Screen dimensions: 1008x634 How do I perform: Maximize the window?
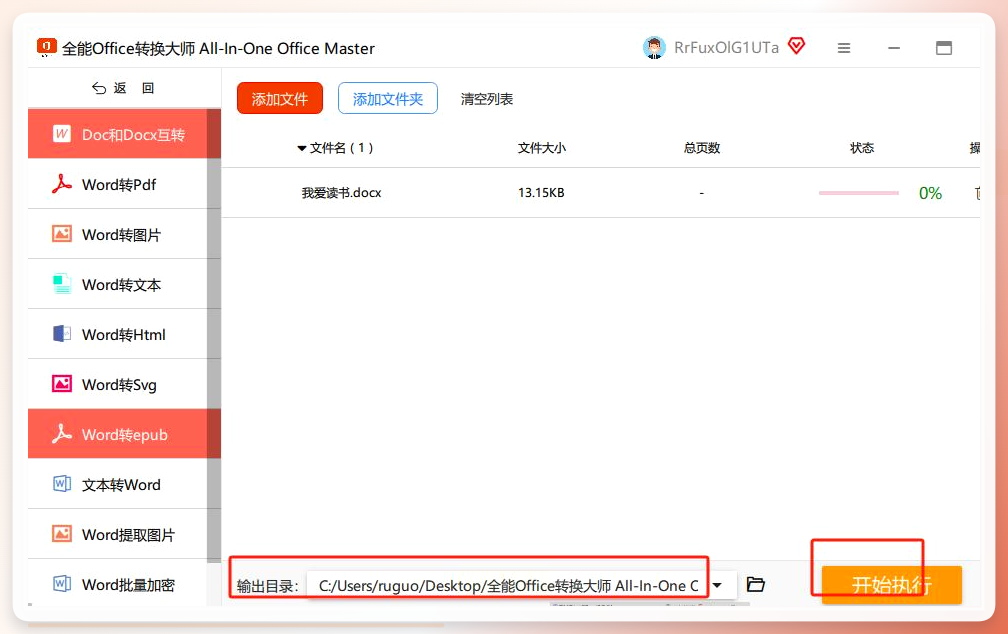click(x=944, y=48)
